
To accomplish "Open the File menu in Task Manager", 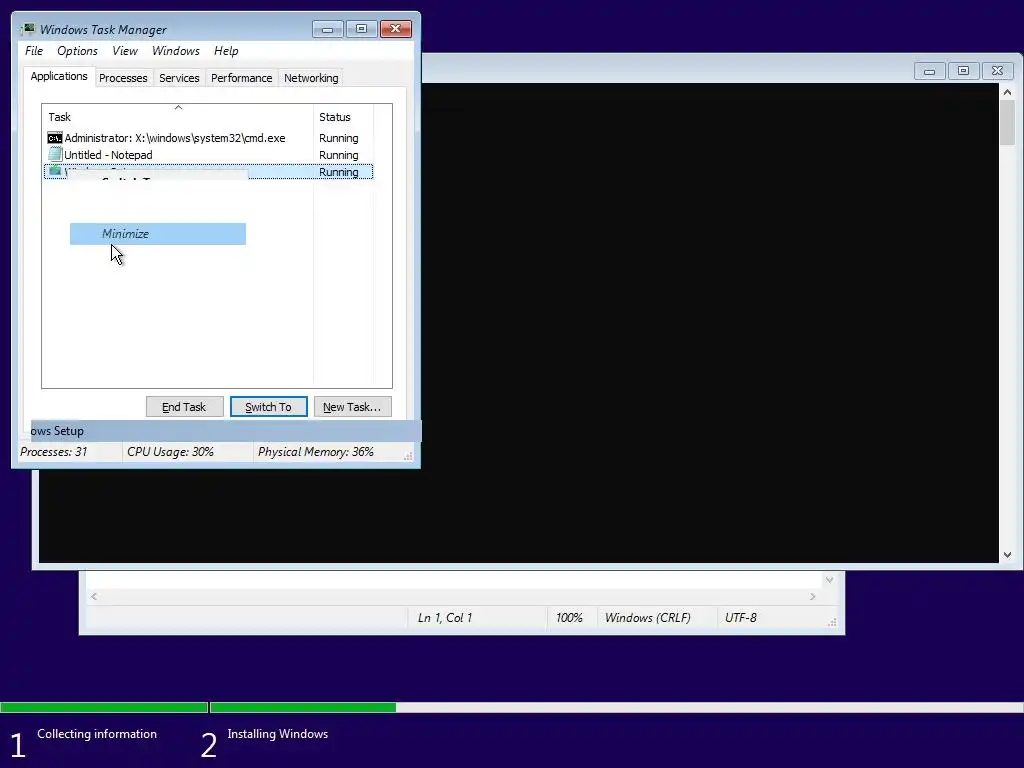I will [34, 51].
